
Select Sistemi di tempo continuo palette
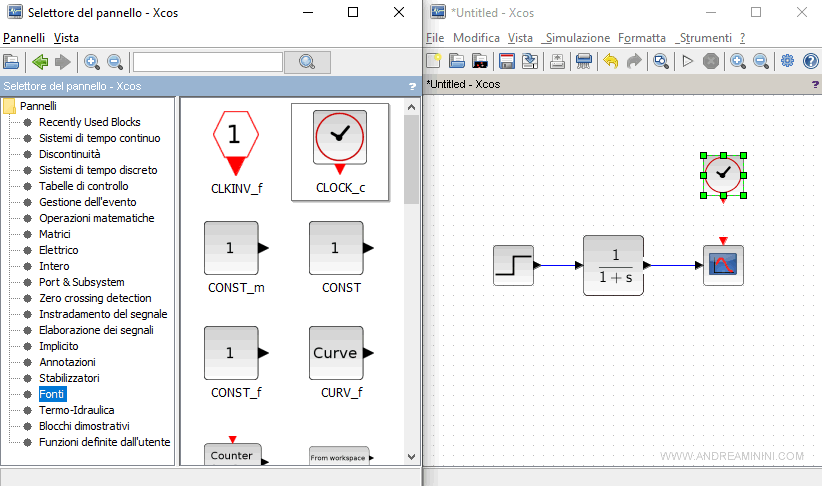click(x=100, y=138)
